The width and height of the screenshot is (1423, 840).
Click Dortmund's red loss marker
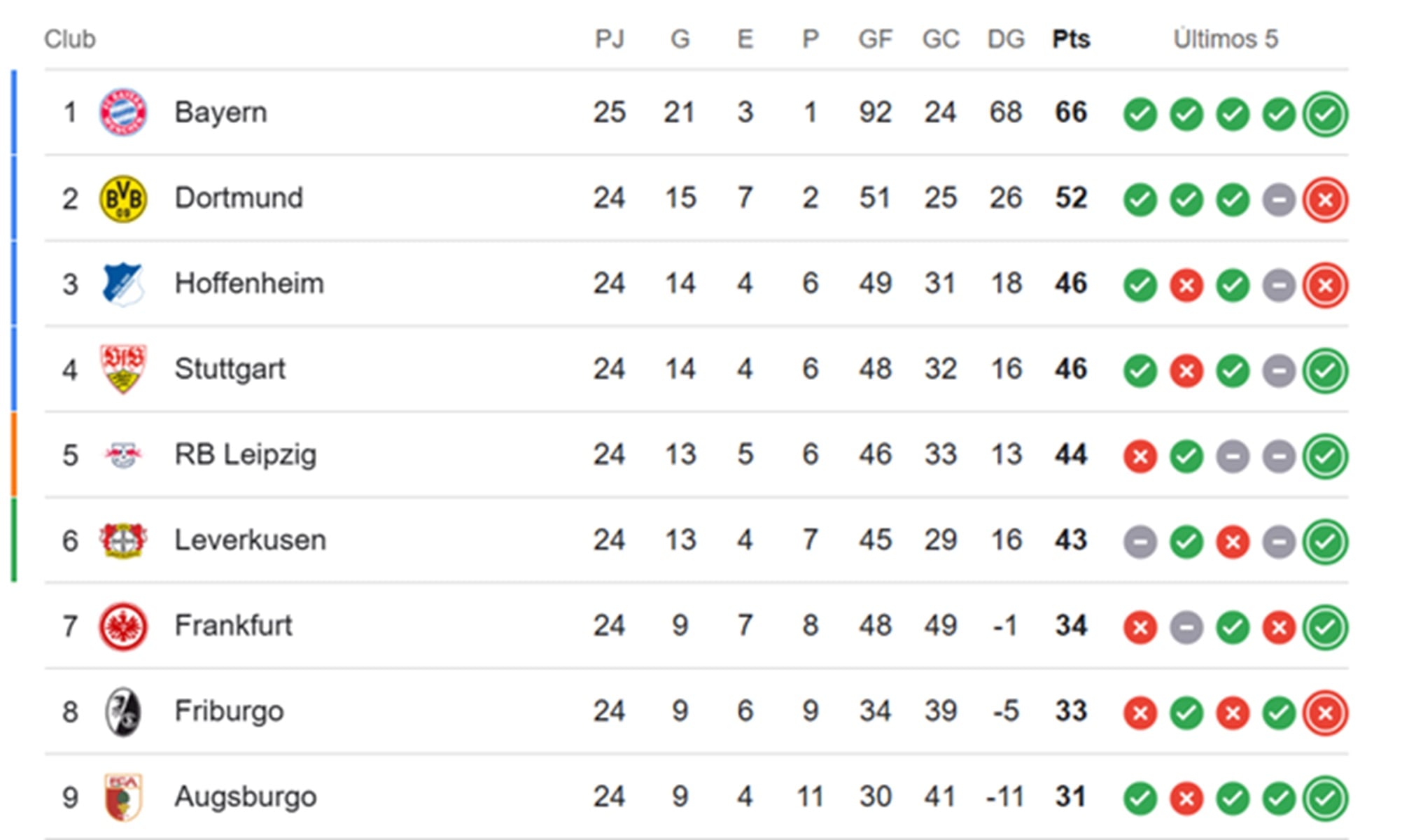[x=1325, y=199]
